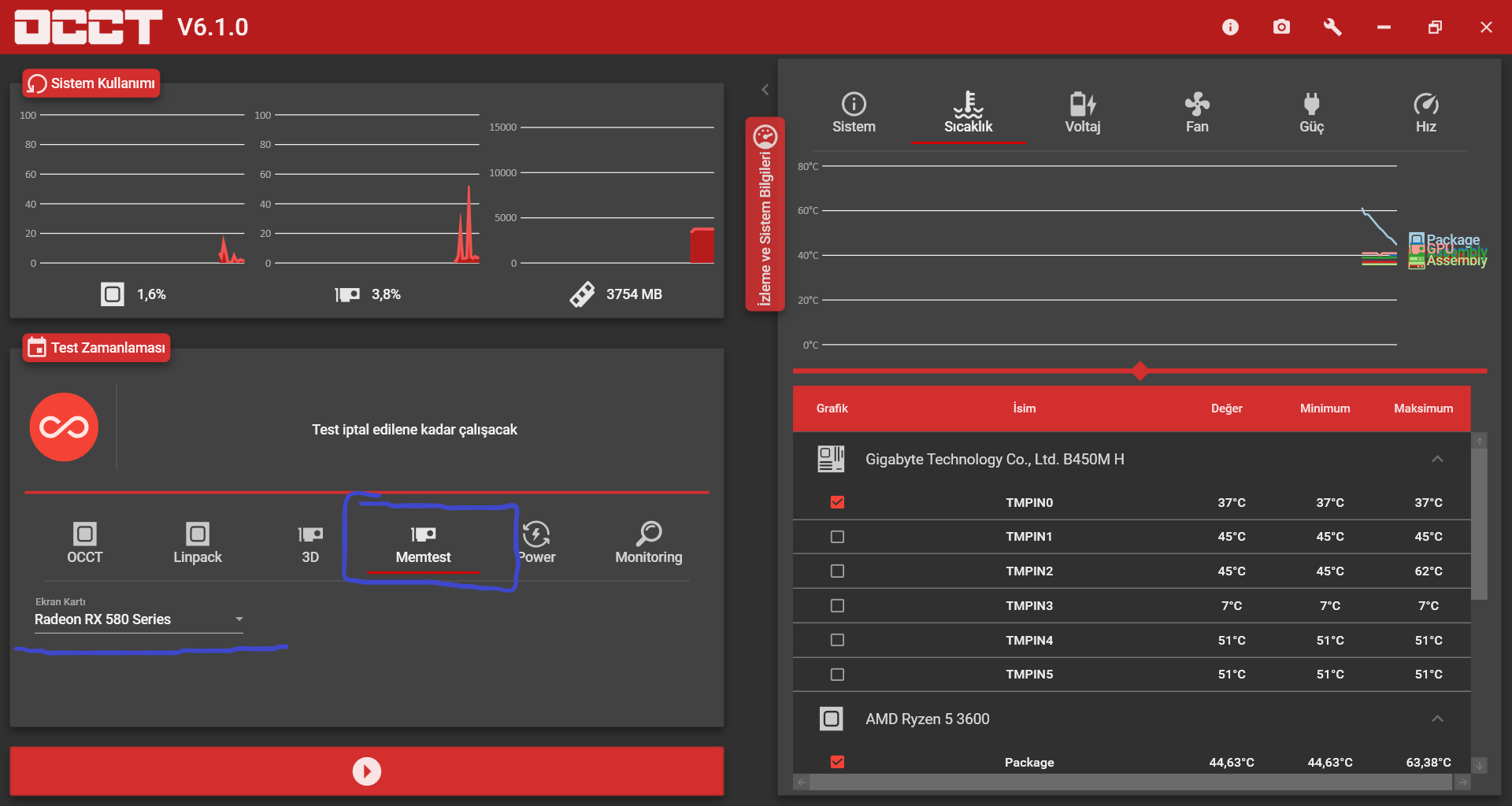Click the Sistem Kullanımı header badge
Viewport: 1512px width, 806px height.
click(x=91, y=83)
